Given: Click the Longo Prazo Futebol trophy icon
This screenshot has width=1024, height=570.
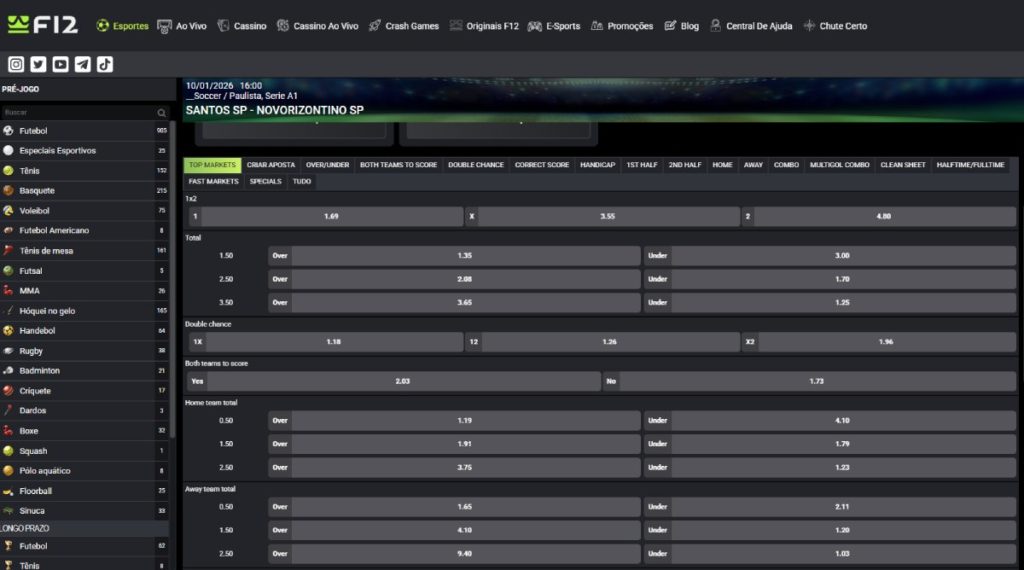Looking at the screenshot, I should pos(8,546).
